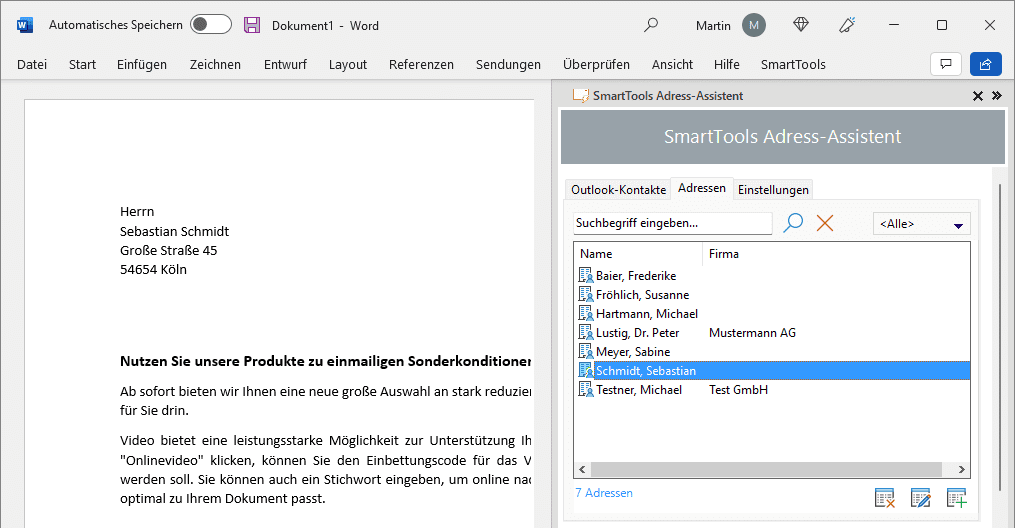Expand task pane options double chevron
This screenshot has width=1015, height=528.
click(x=996, y=96)
